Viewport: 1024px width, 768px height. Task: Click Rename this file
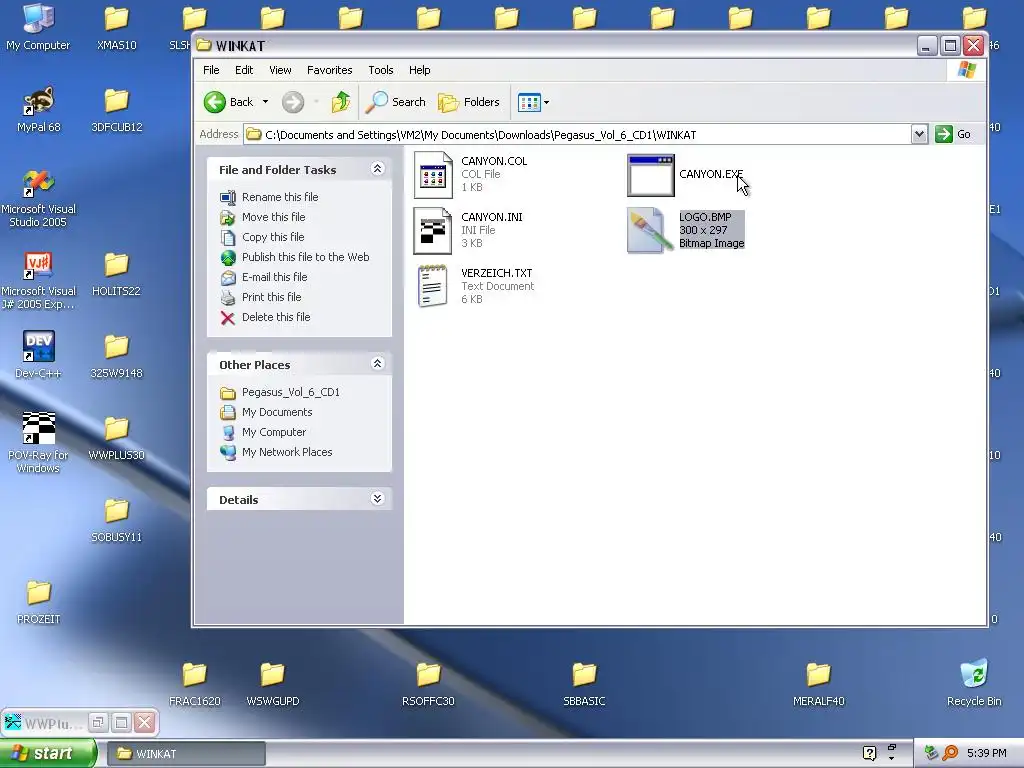(280, 197)
